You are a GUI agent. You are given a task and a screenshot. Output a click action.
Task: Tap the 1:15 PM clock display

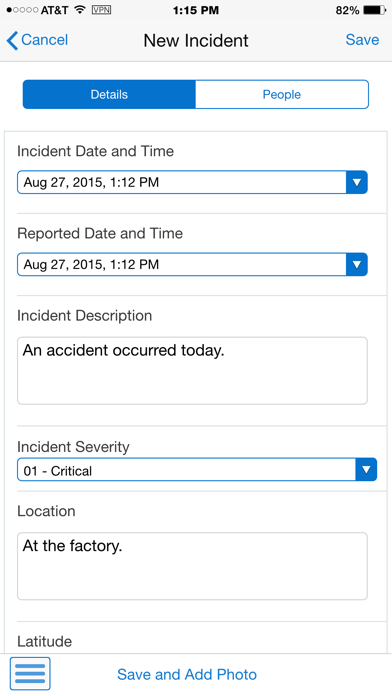(196, 10)
